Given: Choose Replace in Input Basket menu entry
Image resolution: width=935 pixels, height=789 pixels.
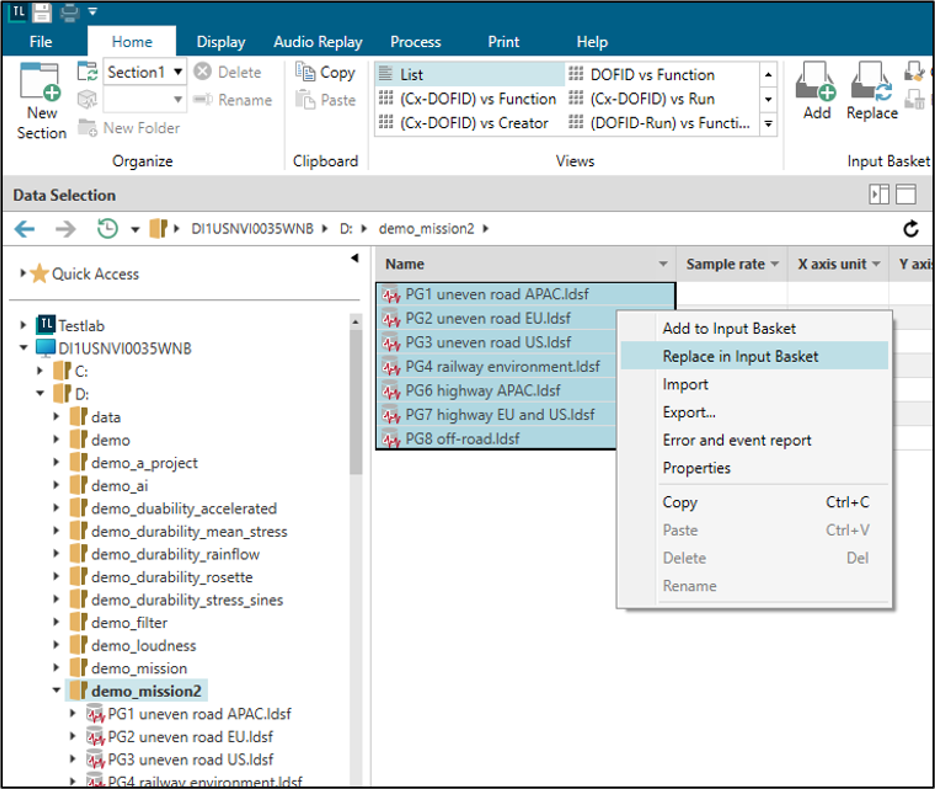Looking at the screenshot, I should coord(740,356).
